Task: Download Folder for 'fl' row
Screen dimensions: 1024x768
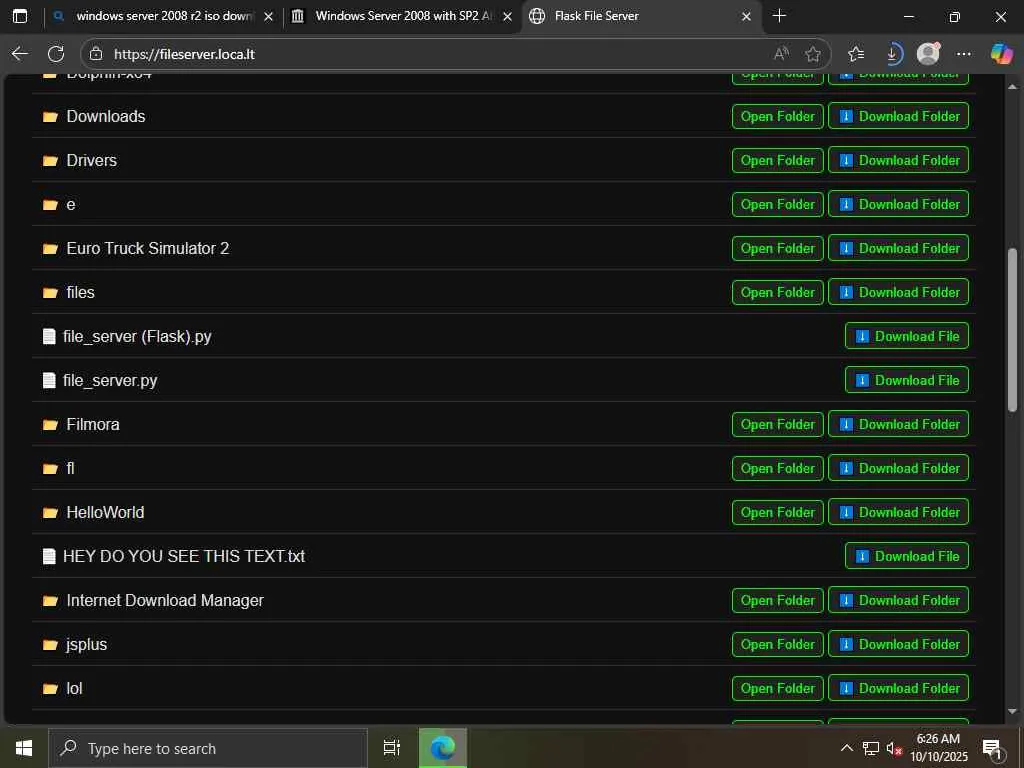Action: point(899,468)
